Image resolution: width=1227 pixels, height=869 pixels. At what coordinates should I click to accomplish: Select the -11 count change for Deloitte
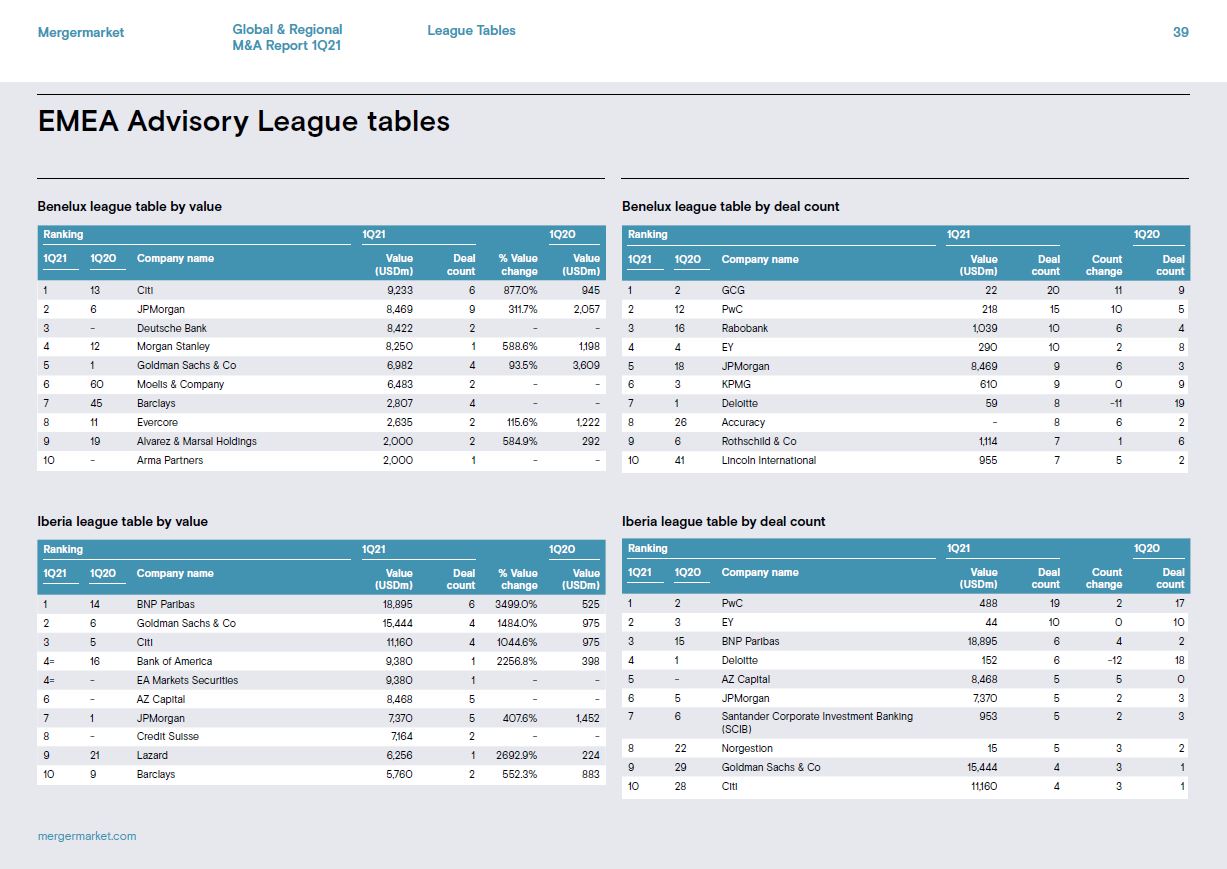click(x=1115, y=404)
